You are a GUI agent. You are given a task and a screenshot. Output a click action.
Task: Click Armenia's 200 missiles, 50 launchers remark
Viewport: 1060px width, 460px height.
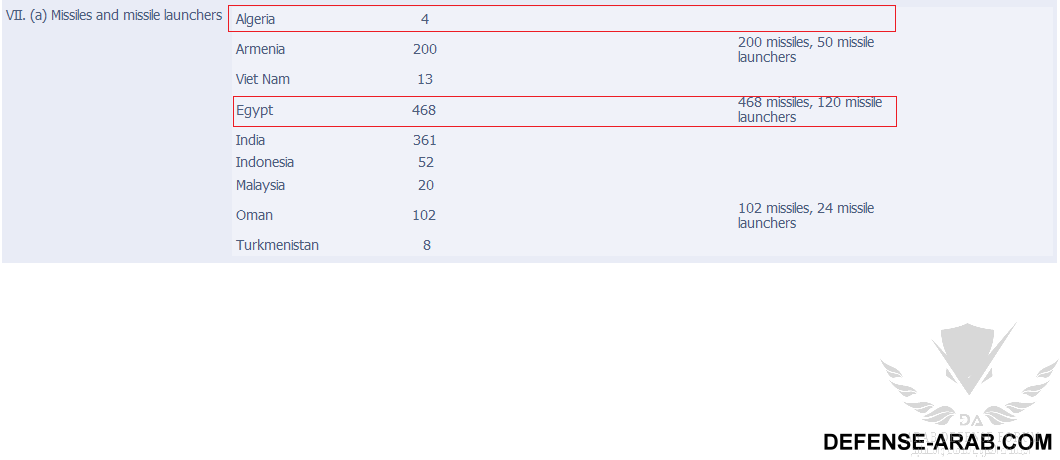click(x=806, y=49)
